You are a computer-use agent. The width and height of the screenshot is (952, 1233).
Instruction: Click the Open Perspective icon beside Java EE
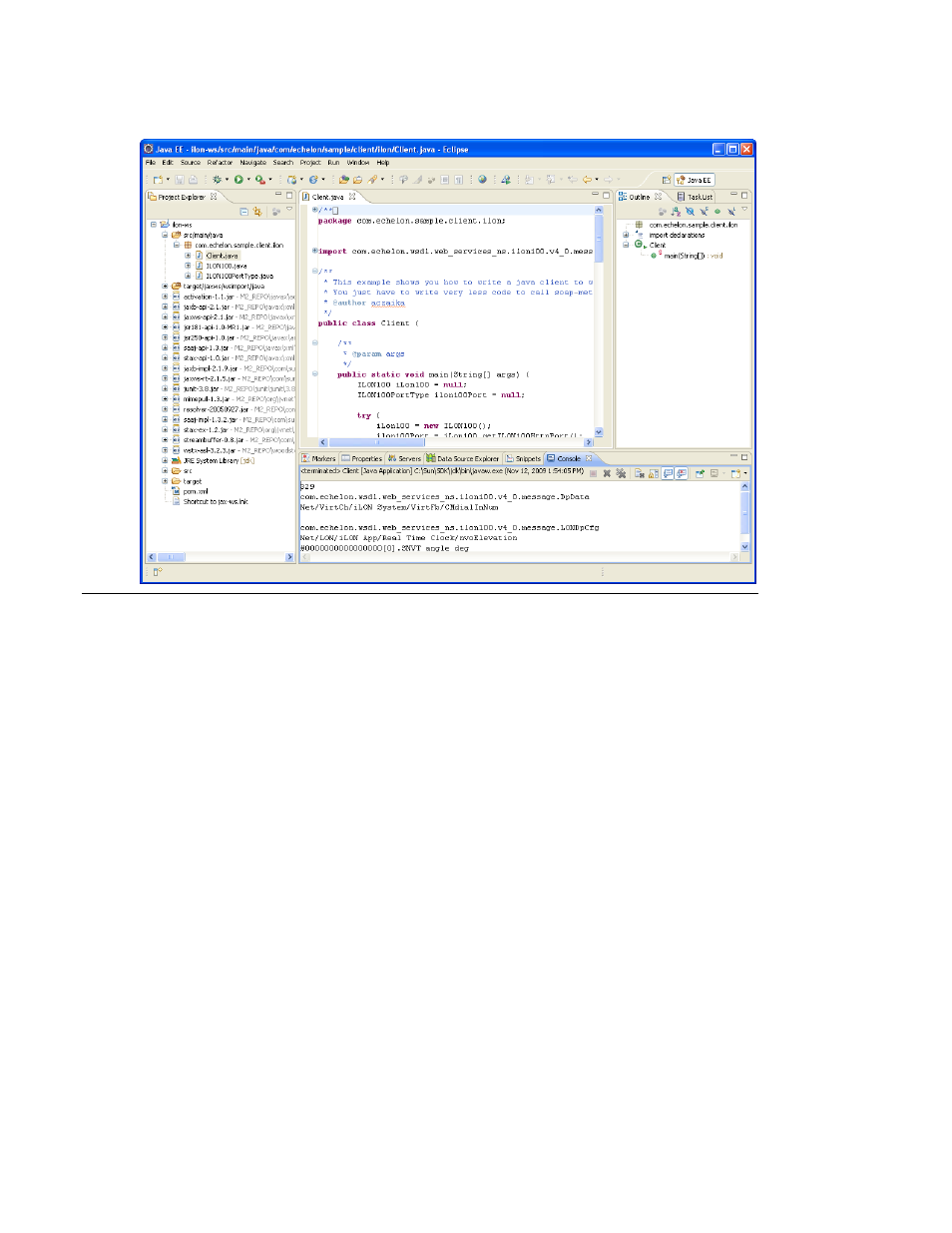click(x=666, y=180)
